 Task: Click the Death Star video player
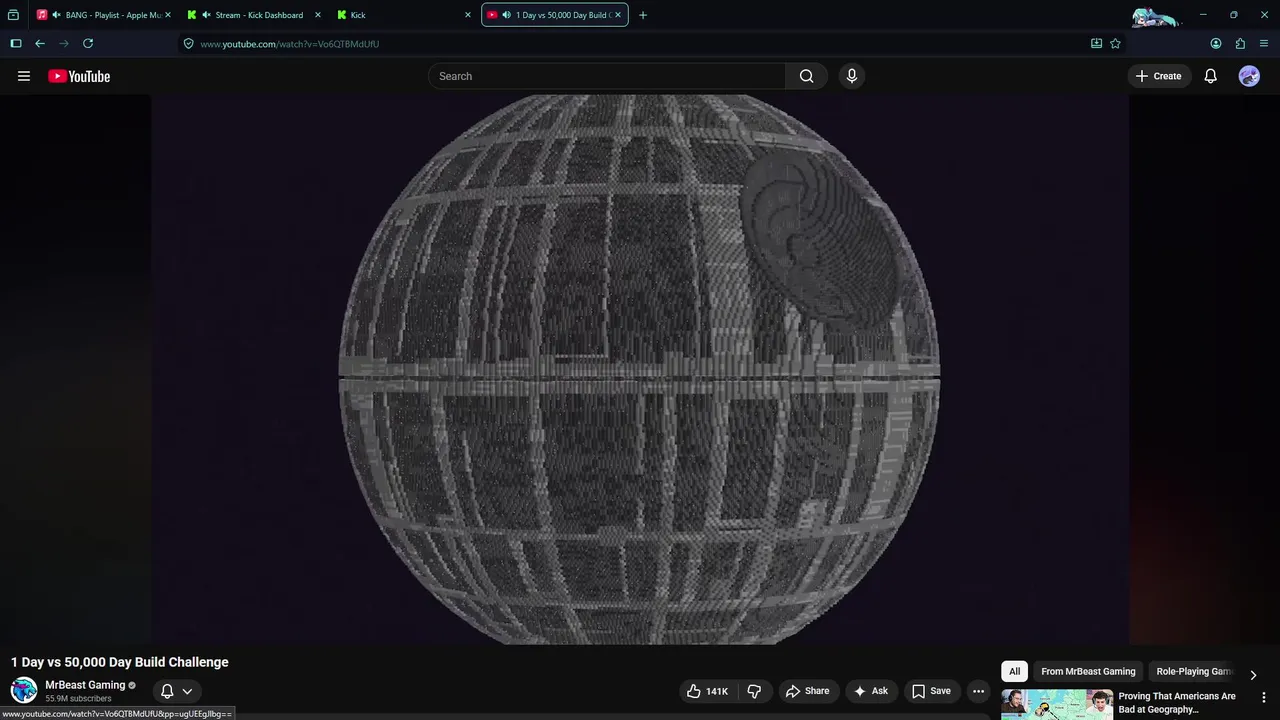click(x=640, y=370)
